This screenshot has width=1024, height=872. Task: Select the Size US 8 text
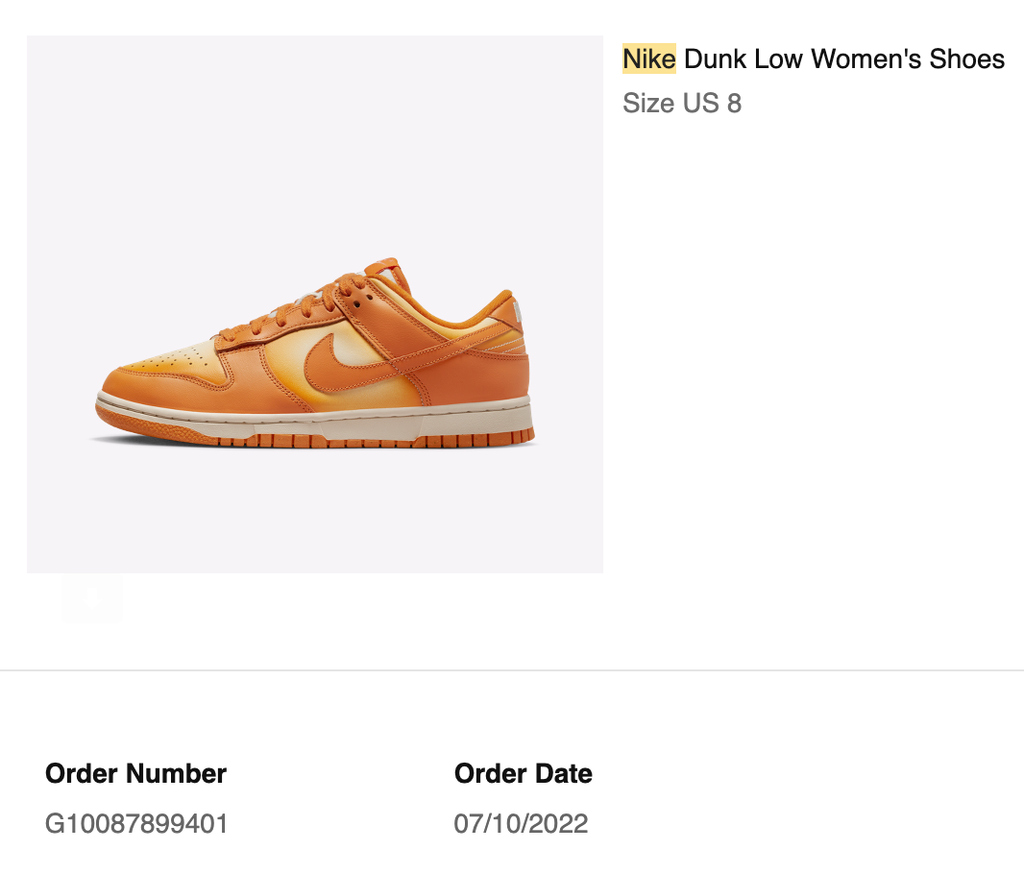tap(682, 103)
